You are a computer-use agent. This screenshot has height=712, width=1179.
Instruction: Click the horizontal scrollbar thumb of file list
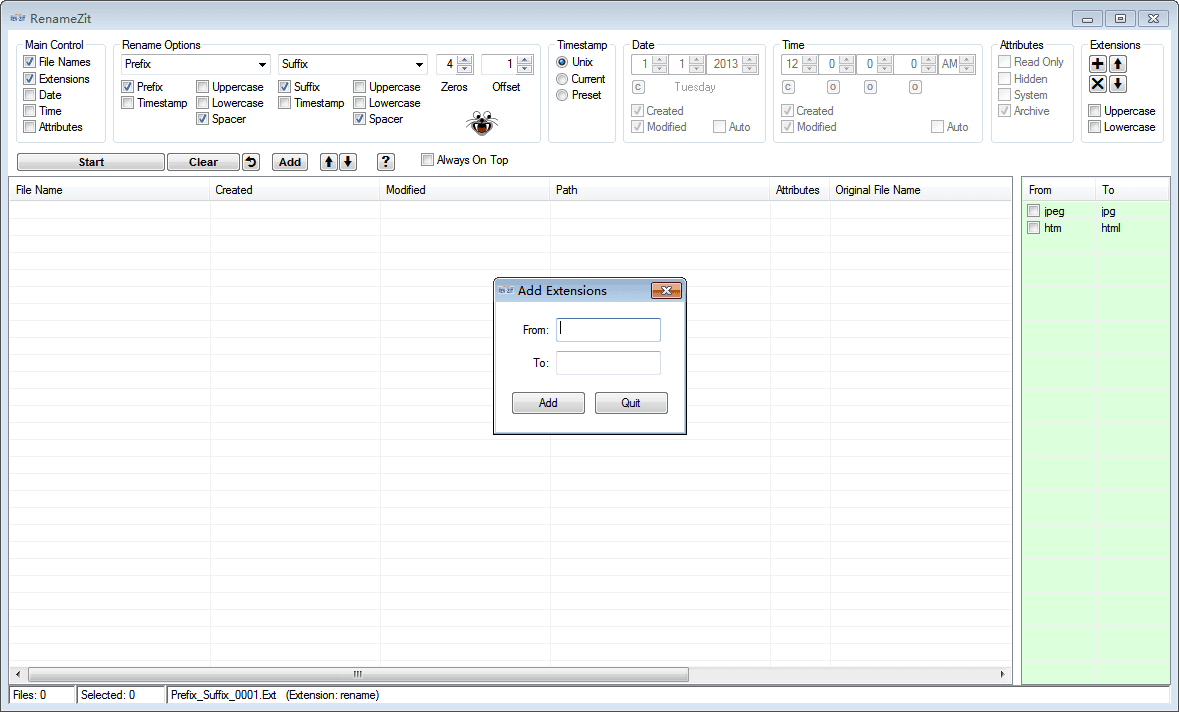click(x=358, y=674)
